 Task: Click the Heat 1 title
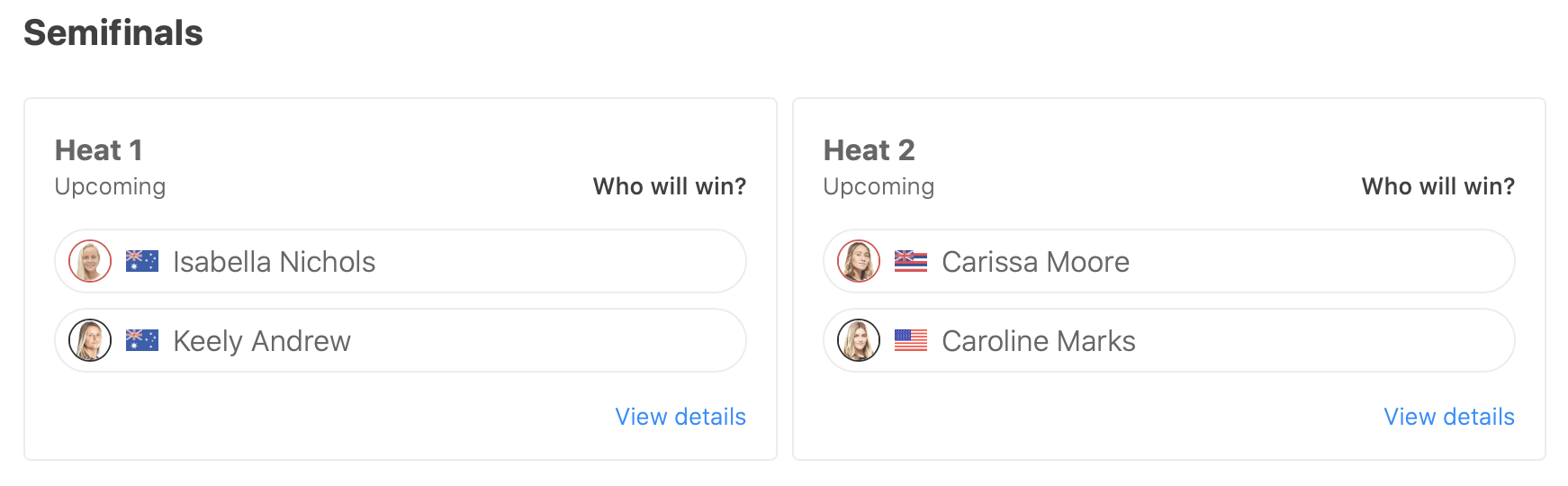tap(99, 150)
